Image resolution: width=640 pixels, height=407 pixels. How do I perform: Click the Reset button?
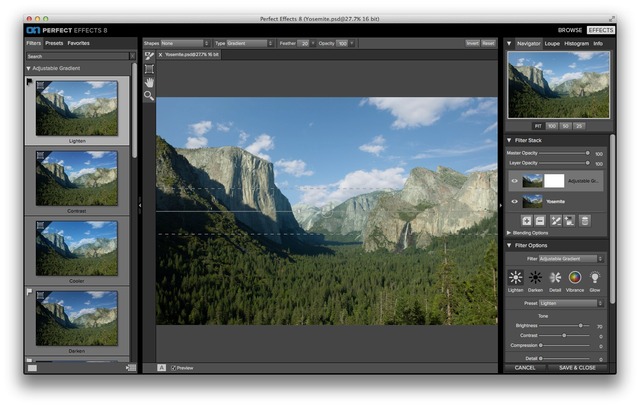tap(488, 43)
